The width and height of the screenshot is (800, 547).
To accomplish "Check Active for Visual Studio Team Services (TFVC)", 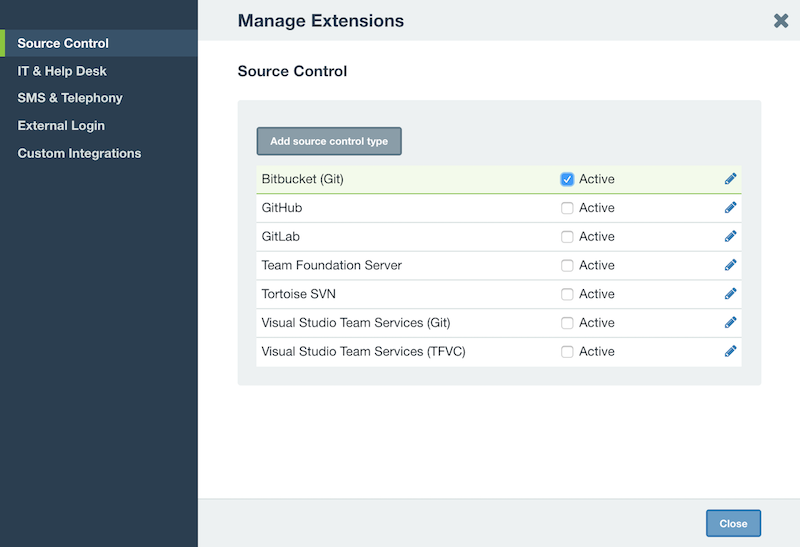I will point(567,352).
